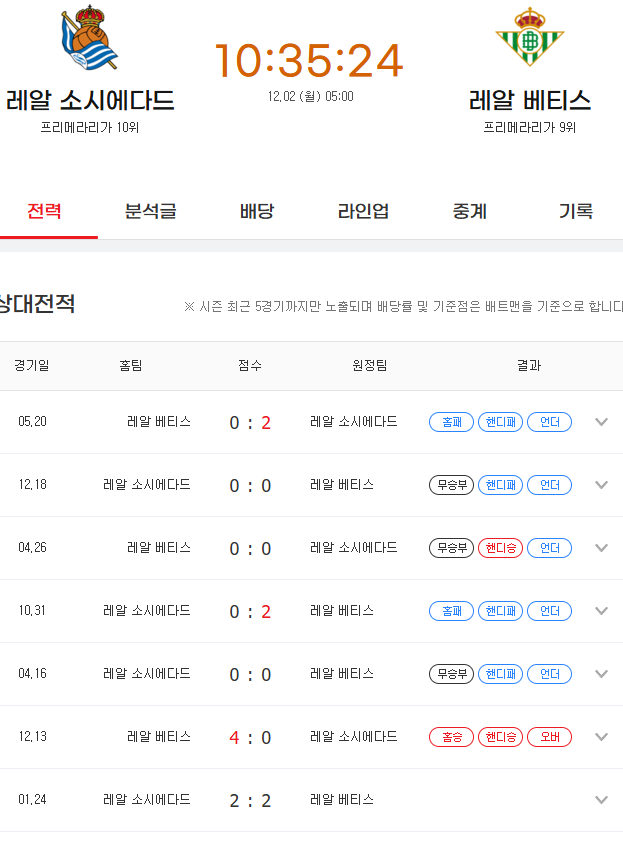
Task: Click 홈패 badge in 10.31 row
Action: pyautogui.click(x=451, y=611)
